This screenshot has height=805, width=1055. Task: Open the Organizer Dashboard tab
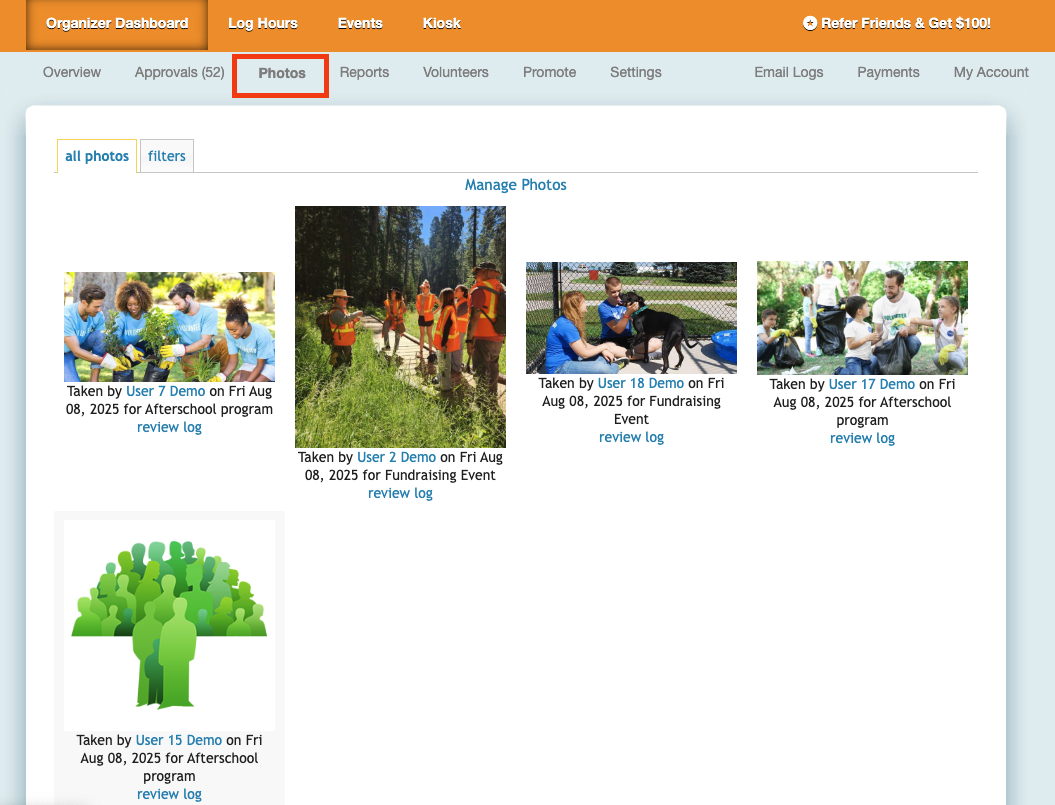[117, 24]
